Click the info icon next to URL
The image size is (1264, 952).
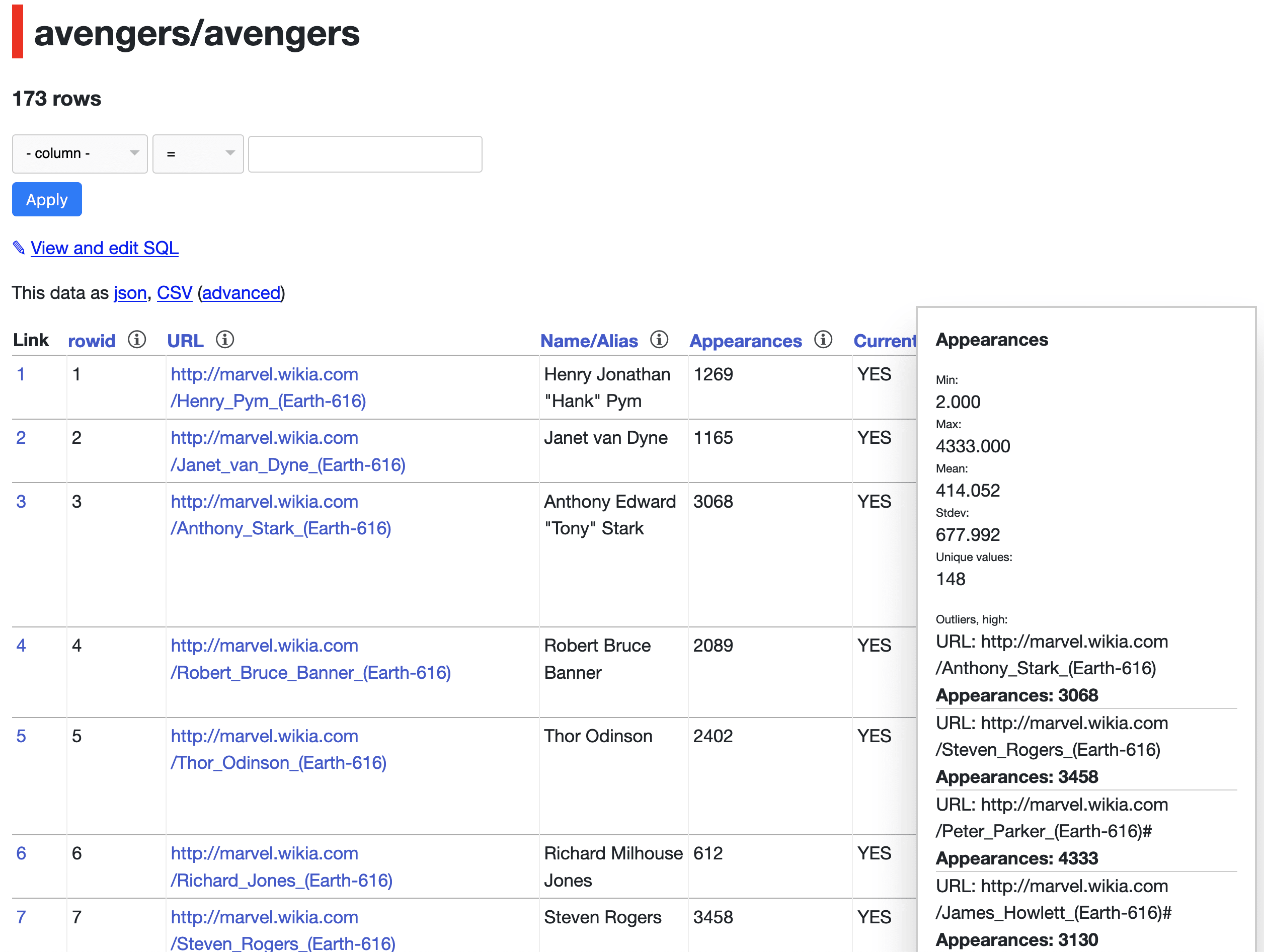[x=224, y=340]
